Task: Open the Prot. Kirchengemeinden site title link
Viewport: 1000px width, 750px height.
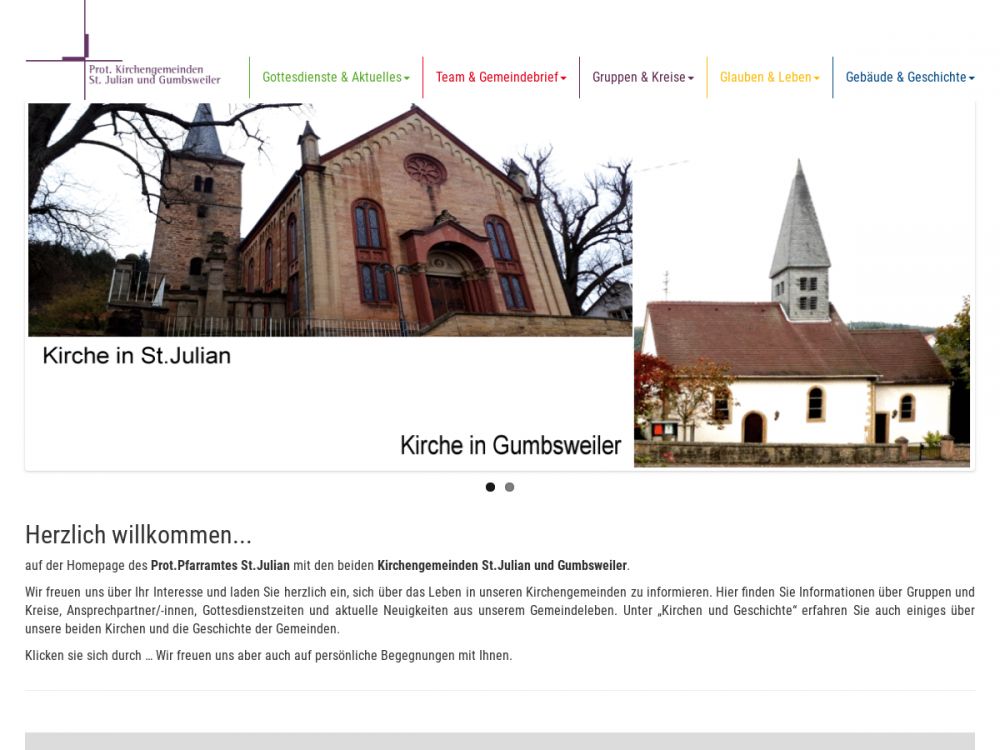Action: [154, 75]
